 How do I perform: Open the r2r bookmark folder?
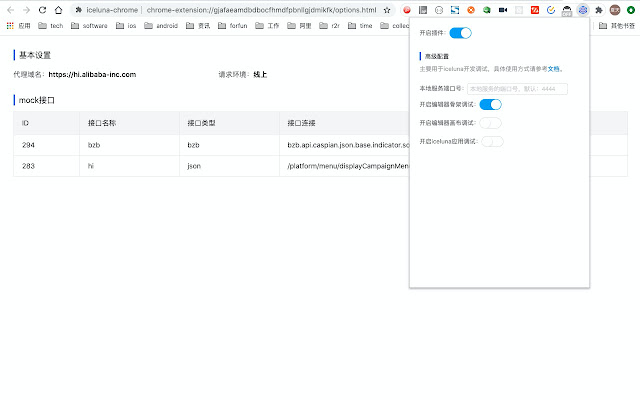pyautogui.click(x=329, y=26)
